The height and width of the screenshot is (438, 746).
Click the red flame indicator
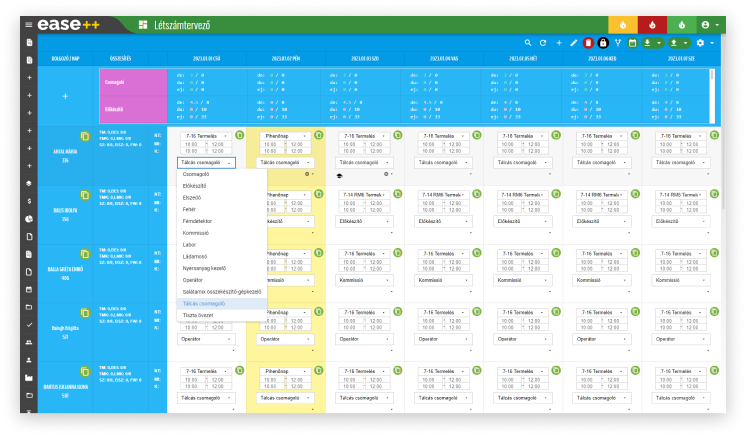(x=652, y=25)
